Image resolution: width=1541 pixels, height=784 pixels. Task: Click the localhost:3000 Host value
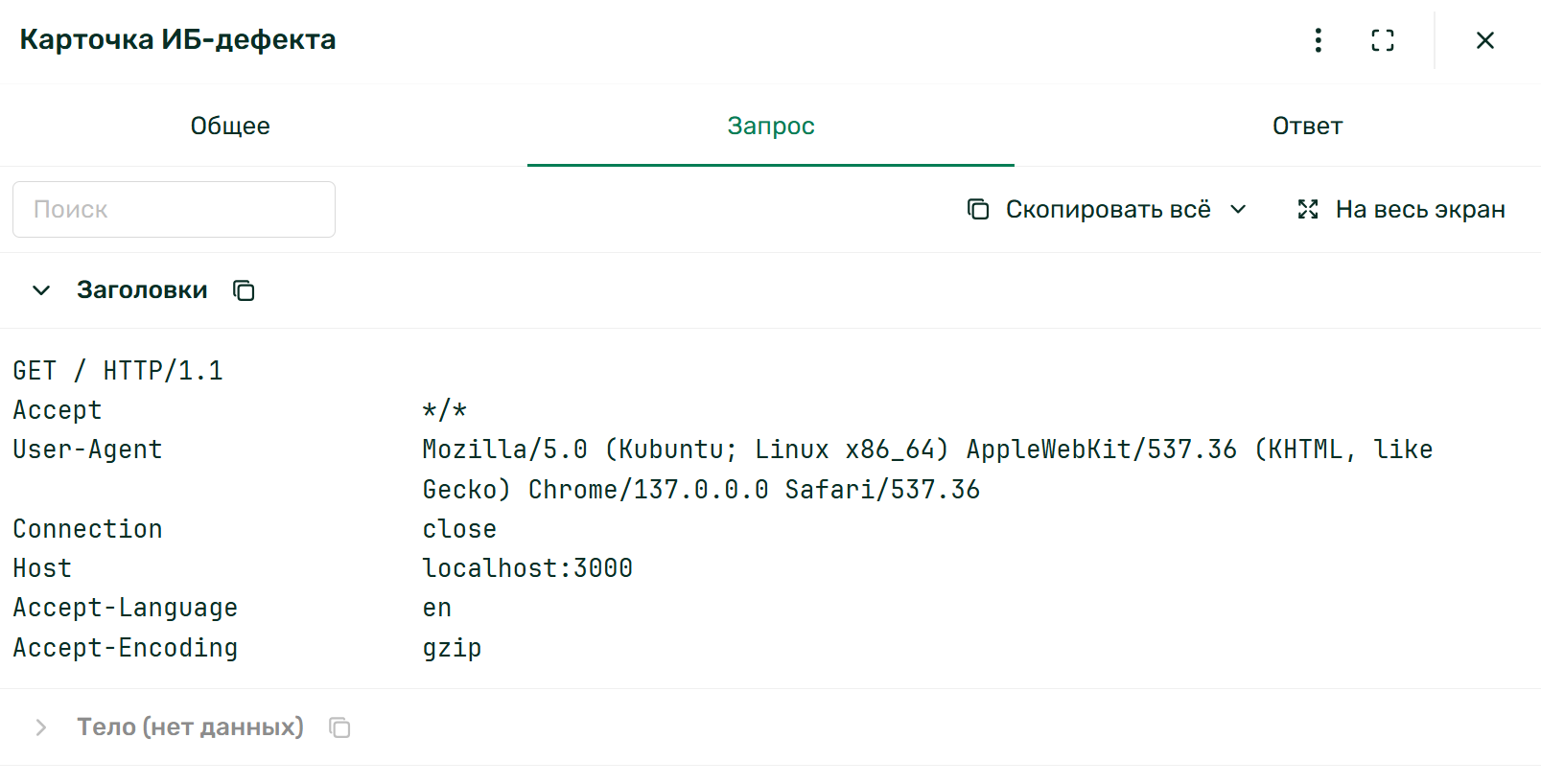click(527, 568)
